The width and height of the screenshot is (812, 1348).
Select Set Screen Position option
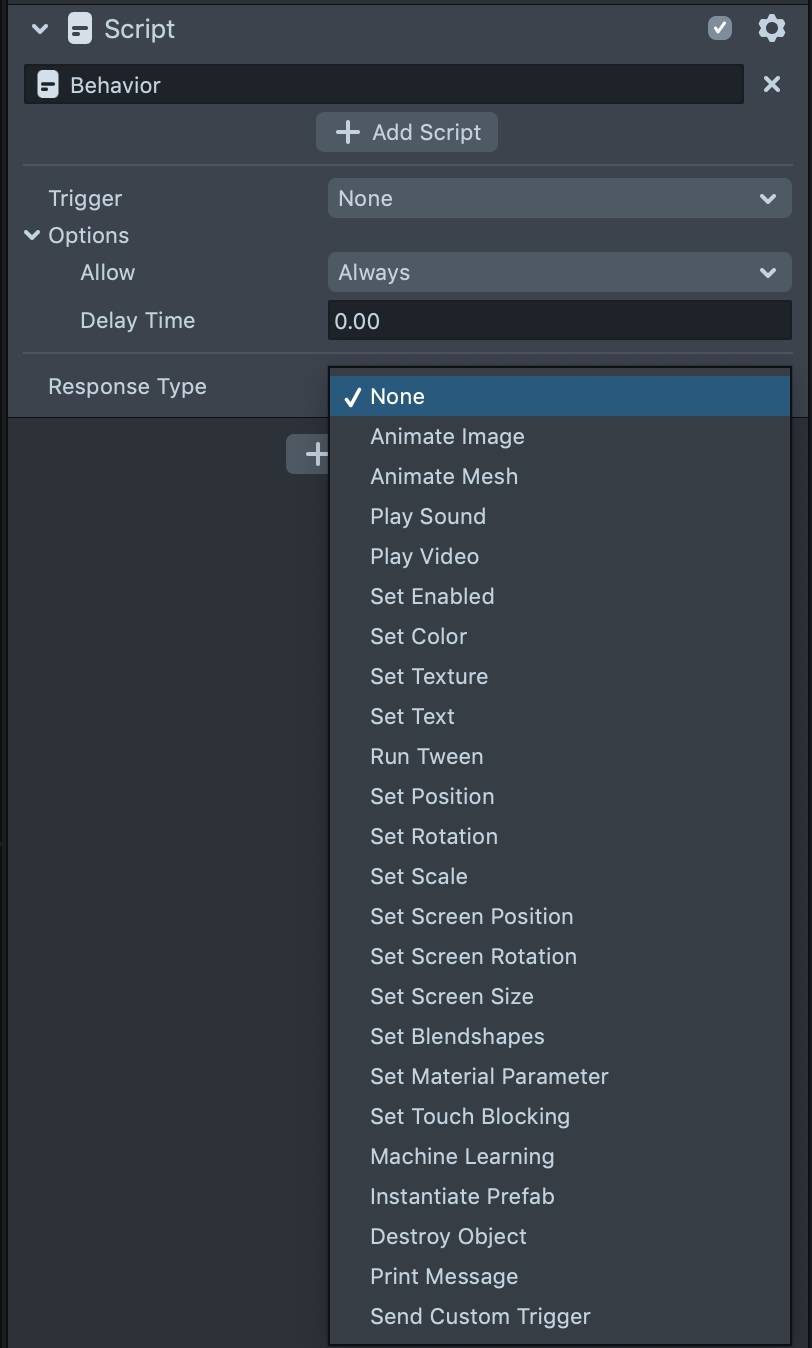[471, 917]
